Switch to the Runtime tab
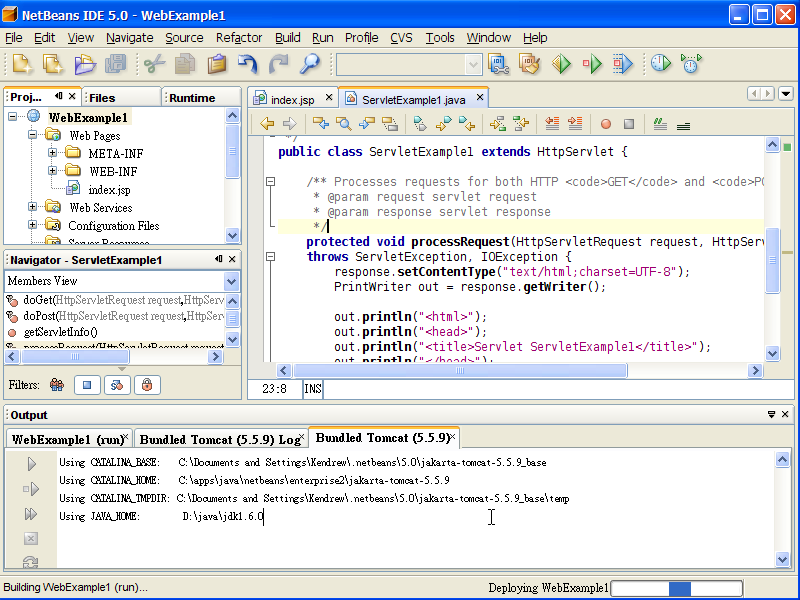 pyautogui.click(x=201, y=97)
